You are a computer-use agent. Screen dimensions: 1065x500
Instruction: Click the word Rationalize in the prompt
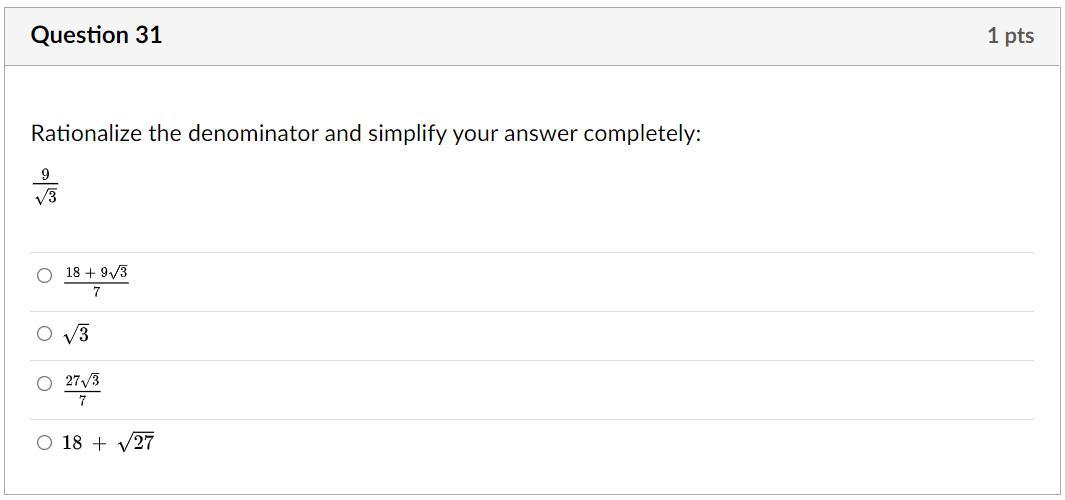tap(87, 134)
